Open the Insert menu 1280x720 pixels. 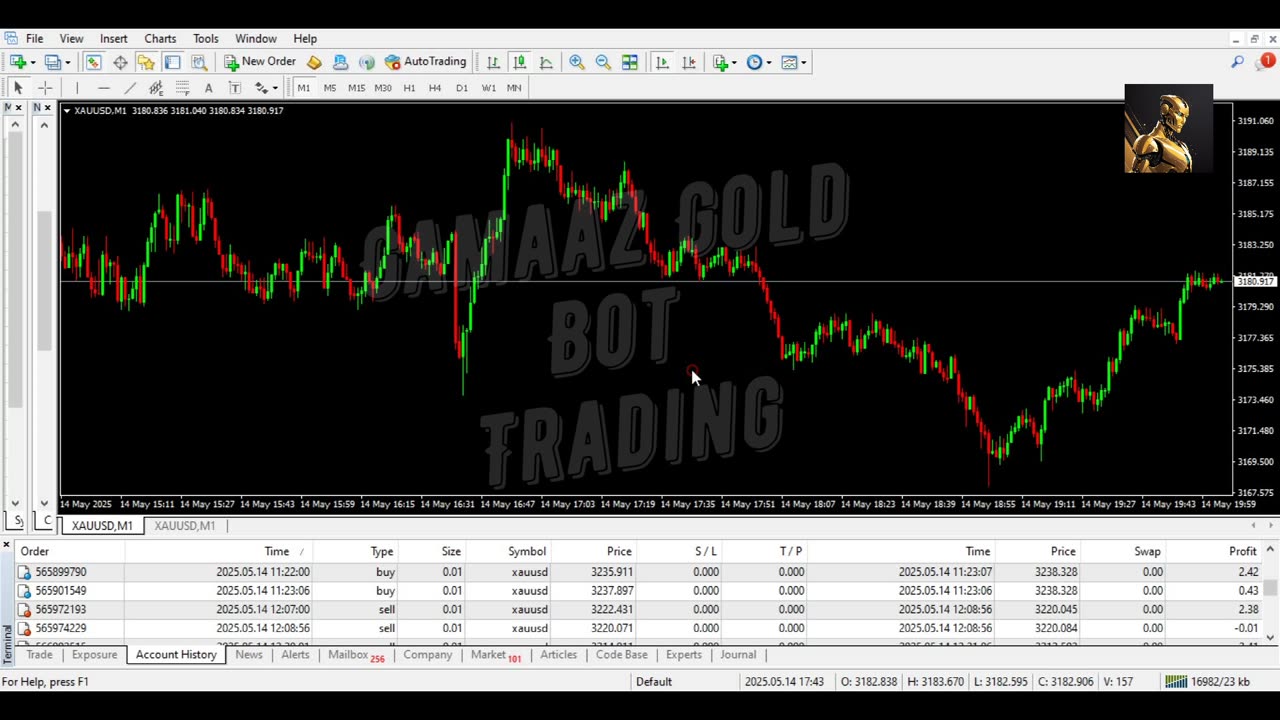point(113,38)
